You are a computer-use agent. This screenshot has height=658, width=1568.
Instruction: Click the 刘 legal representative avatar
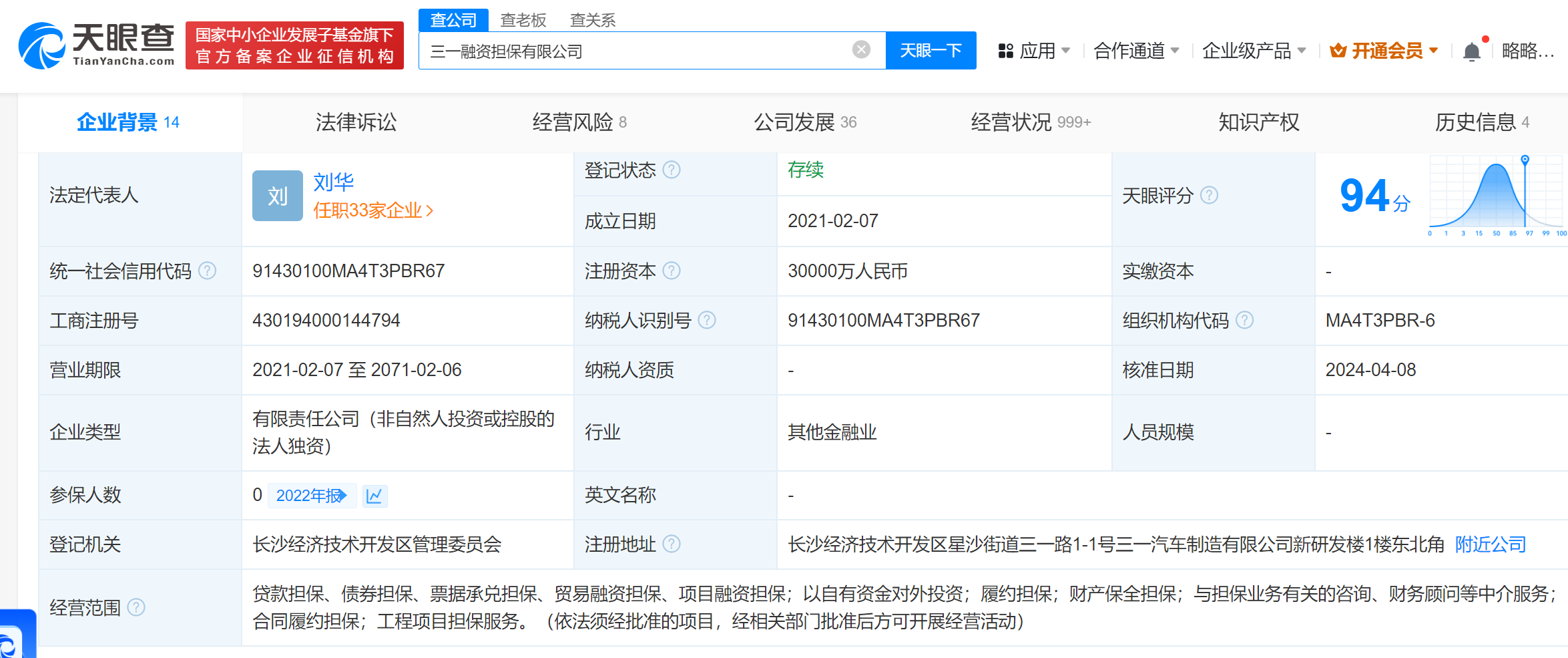tap(277, 196)
